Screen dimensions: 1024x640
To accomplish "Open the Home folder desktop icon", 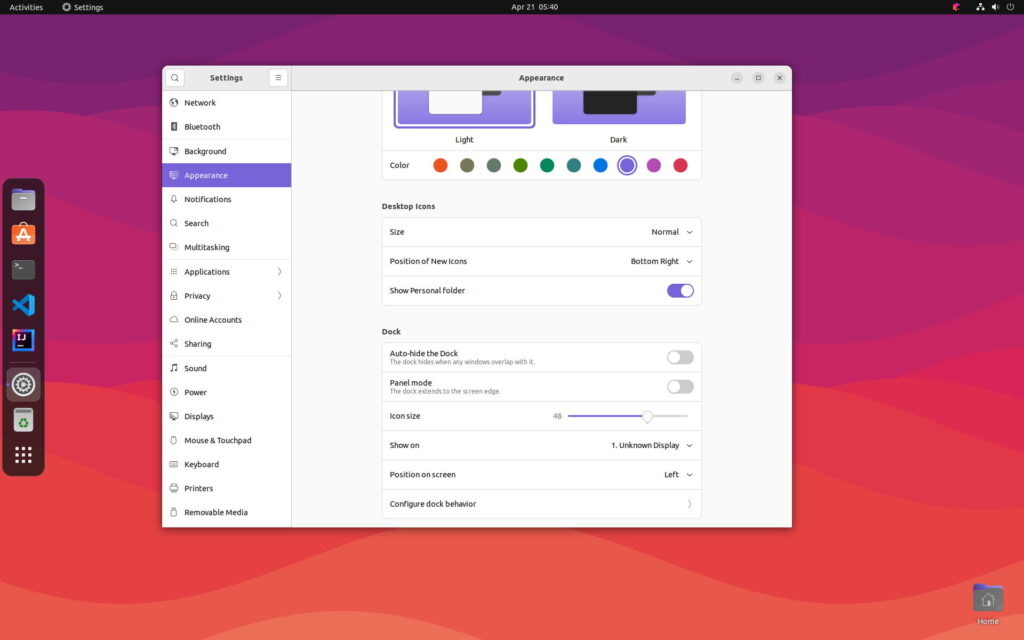I will 987,600.
